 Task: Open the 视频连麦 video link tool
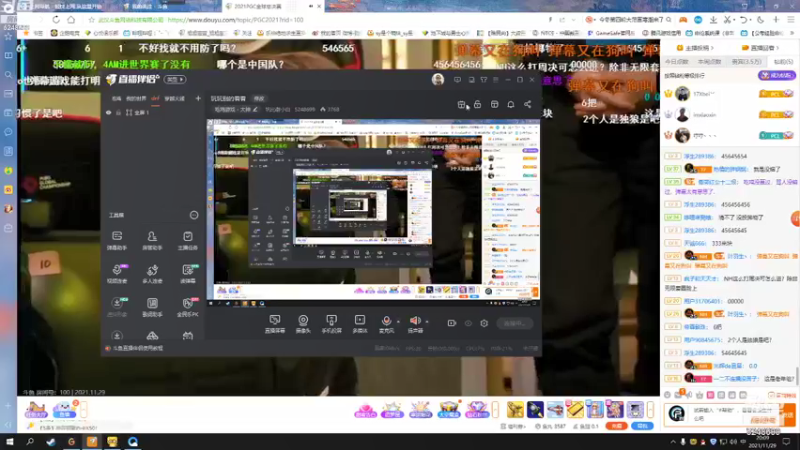coord(117,273)
